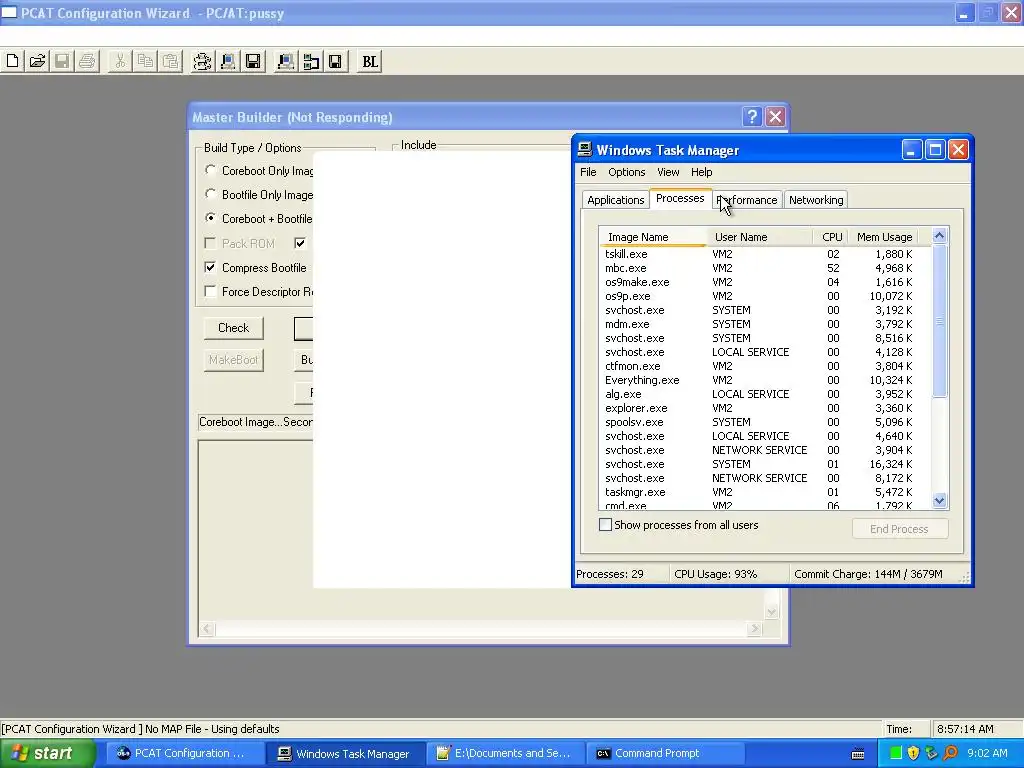Click the New document toolbar icon

tap(12, 61)
